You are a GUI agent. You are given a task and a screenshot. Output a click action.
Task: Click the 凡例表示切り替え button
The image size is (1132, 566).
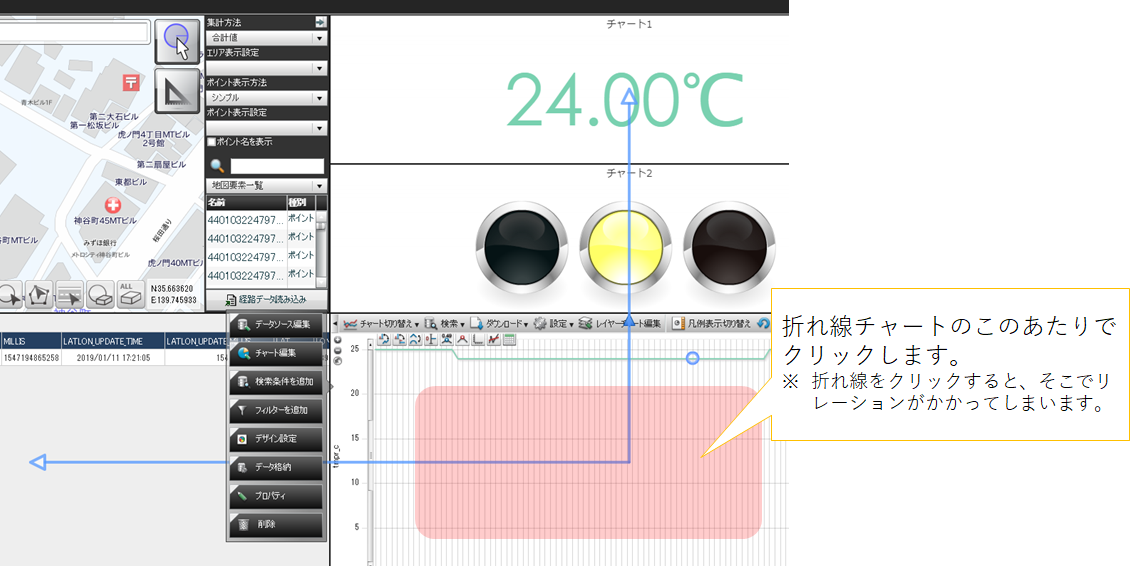click(711, 323)
